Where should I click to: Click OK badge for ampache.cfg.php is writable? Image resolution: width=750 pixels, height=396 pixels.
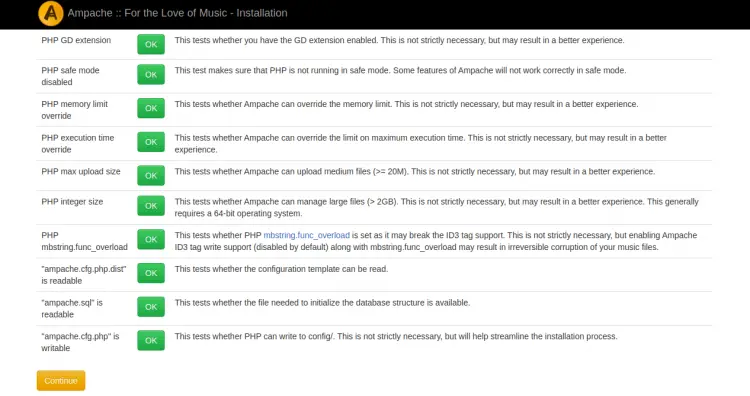tap(151, 341)
